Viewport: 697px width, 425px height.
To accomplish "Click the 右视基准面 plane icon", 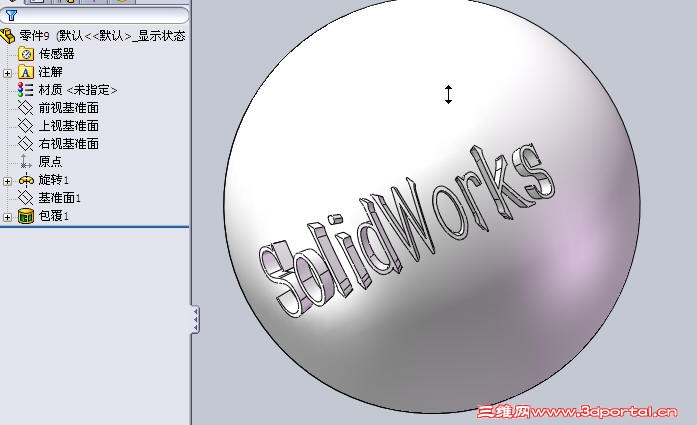I will pyautogui.click(x=25, y=144).
